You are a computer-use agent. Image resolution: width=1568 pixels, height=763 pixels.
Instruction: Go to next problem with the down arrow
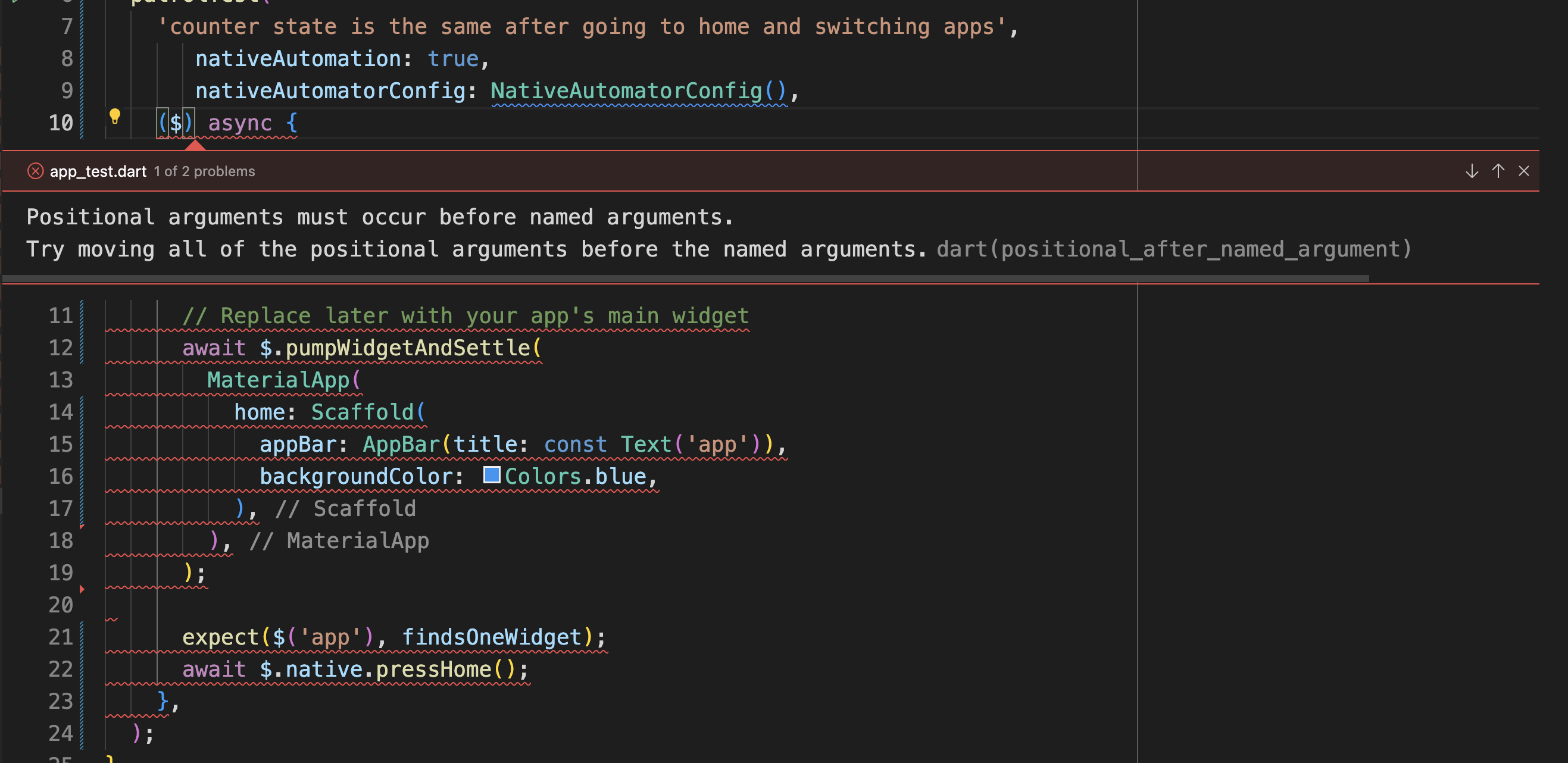[x=1471, y=171]
